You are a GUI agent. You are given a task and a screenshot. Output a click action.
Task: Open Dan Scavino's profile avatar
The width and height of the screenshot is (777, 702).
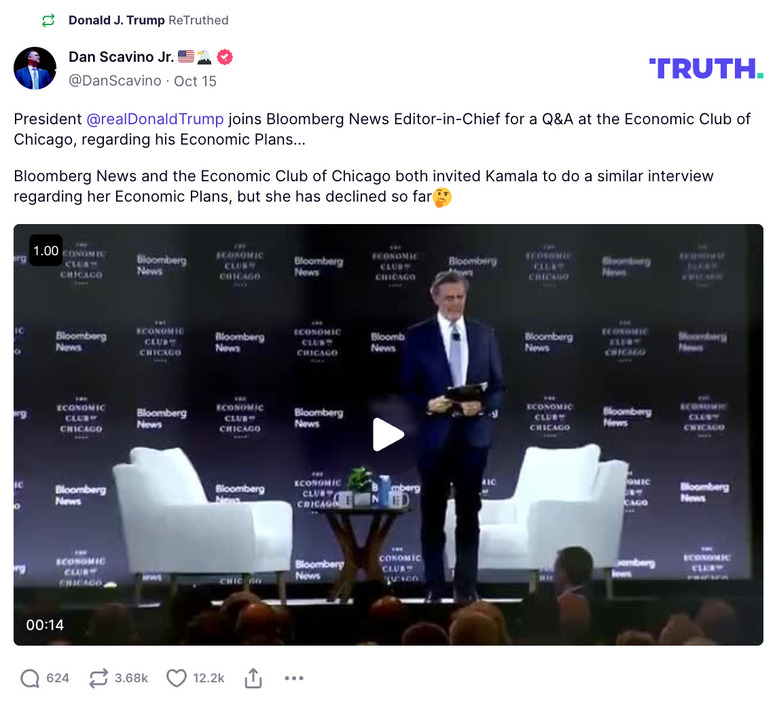tap(35, 68)
